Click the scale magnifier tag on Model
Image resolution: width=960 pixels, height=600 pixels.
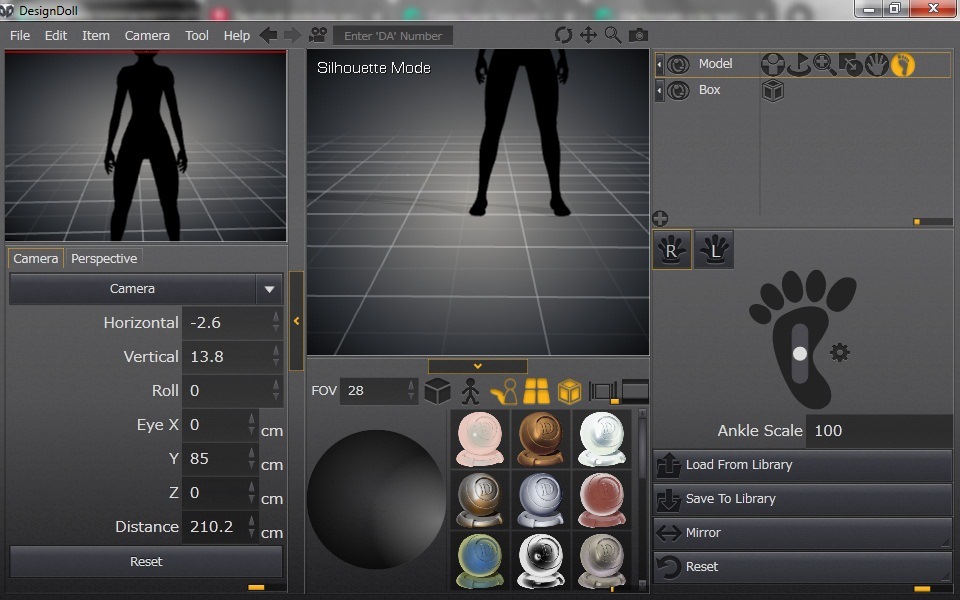[x=825, y=65]
